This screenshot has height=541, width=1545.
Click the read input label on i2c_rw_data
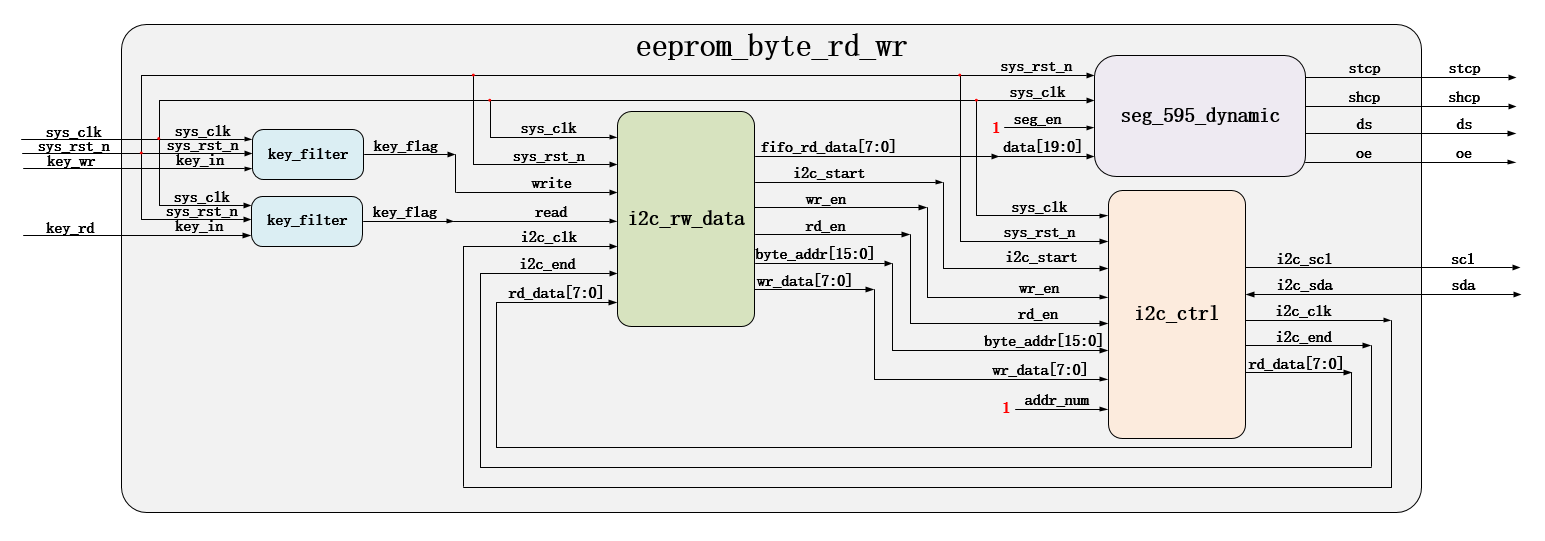click(551, 212)
